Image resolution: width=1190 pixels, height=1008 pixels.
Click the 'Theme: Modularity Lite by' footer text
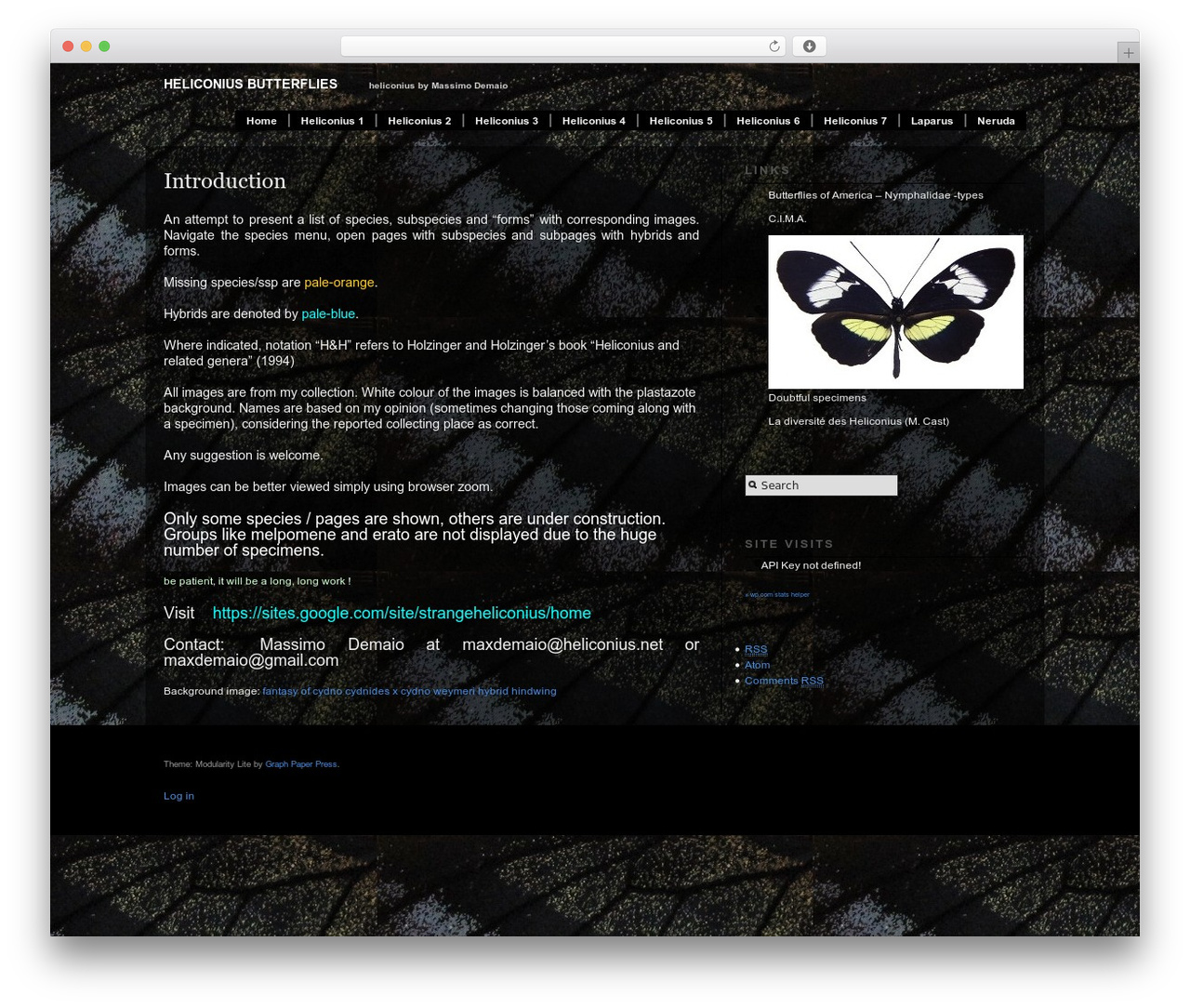click(213, 764)
